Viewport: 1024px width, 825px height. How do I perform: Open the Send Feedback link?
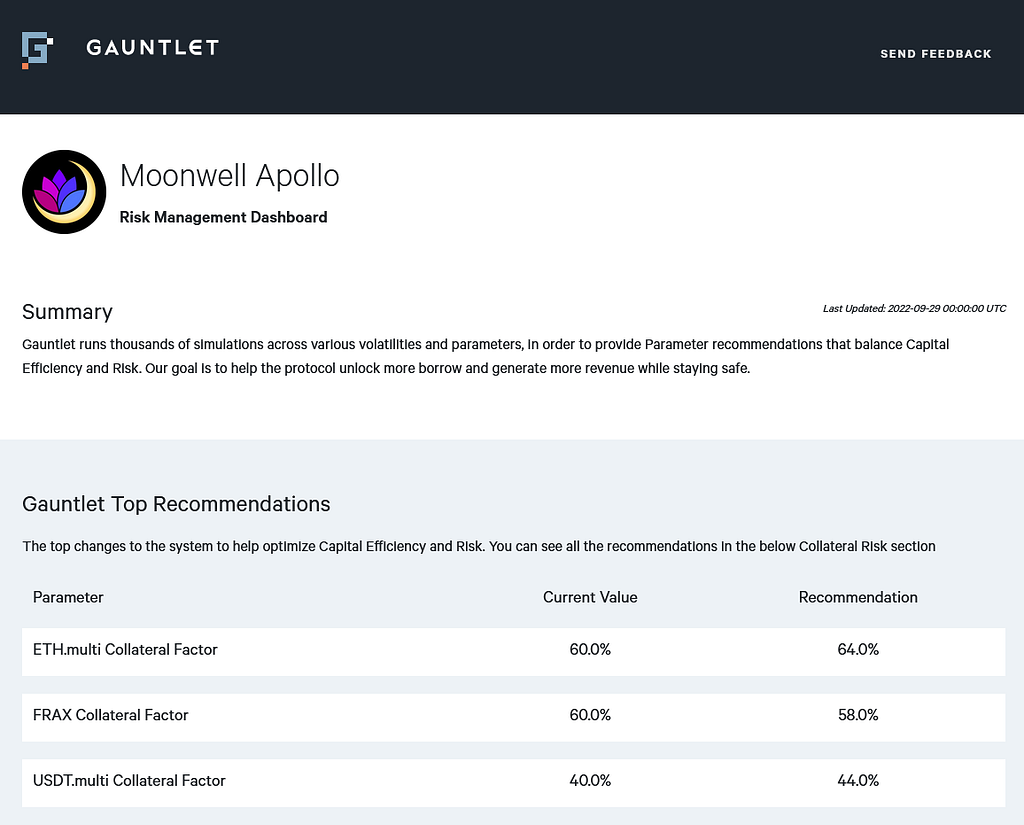coord(935,54)
